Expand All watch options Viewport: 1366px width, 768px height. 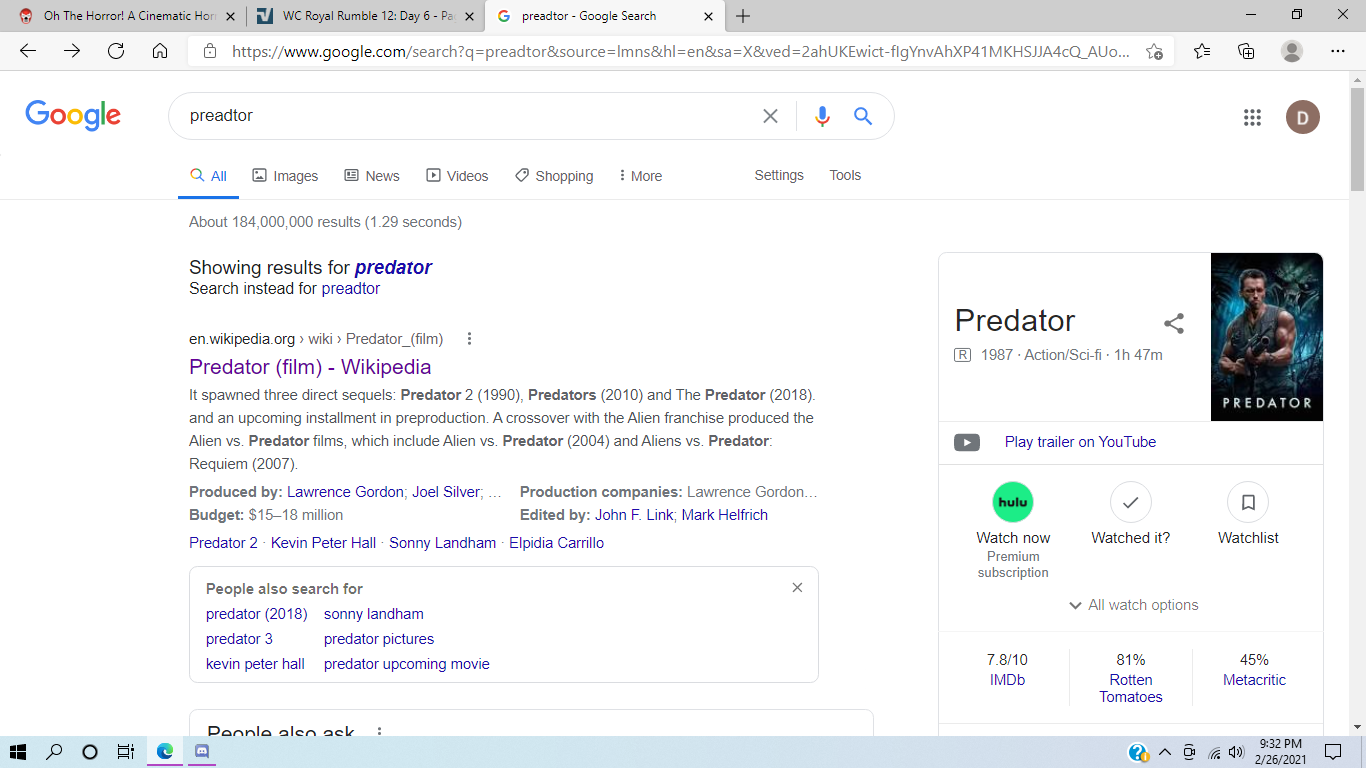click(1132, 605)
